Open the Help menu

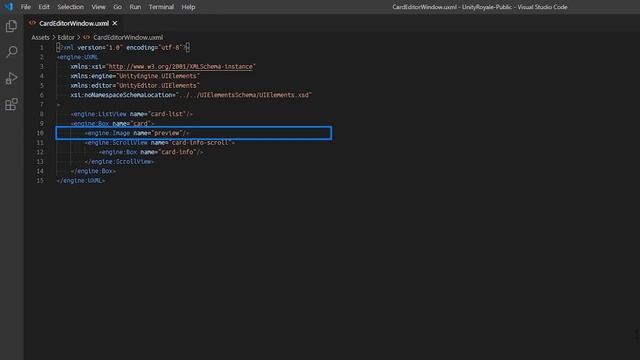tap(188, 7)
